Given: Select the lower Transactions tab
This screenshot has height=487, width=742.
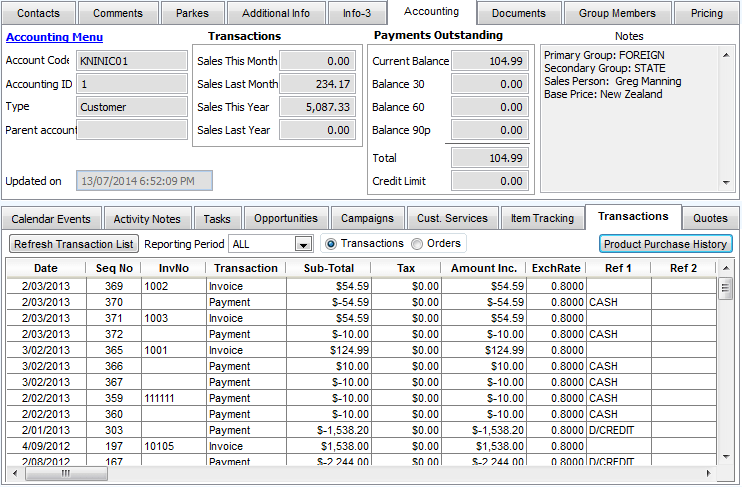Looking at the screenshot, I should [x=633, y=217].
